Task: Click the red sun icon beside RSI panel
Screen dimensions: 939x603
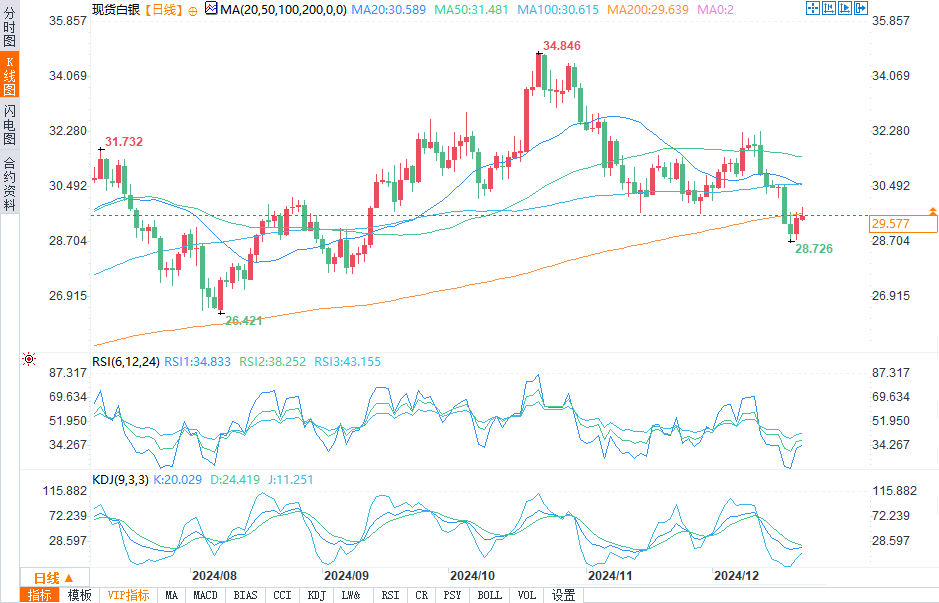Action: (x=29, y=359)
